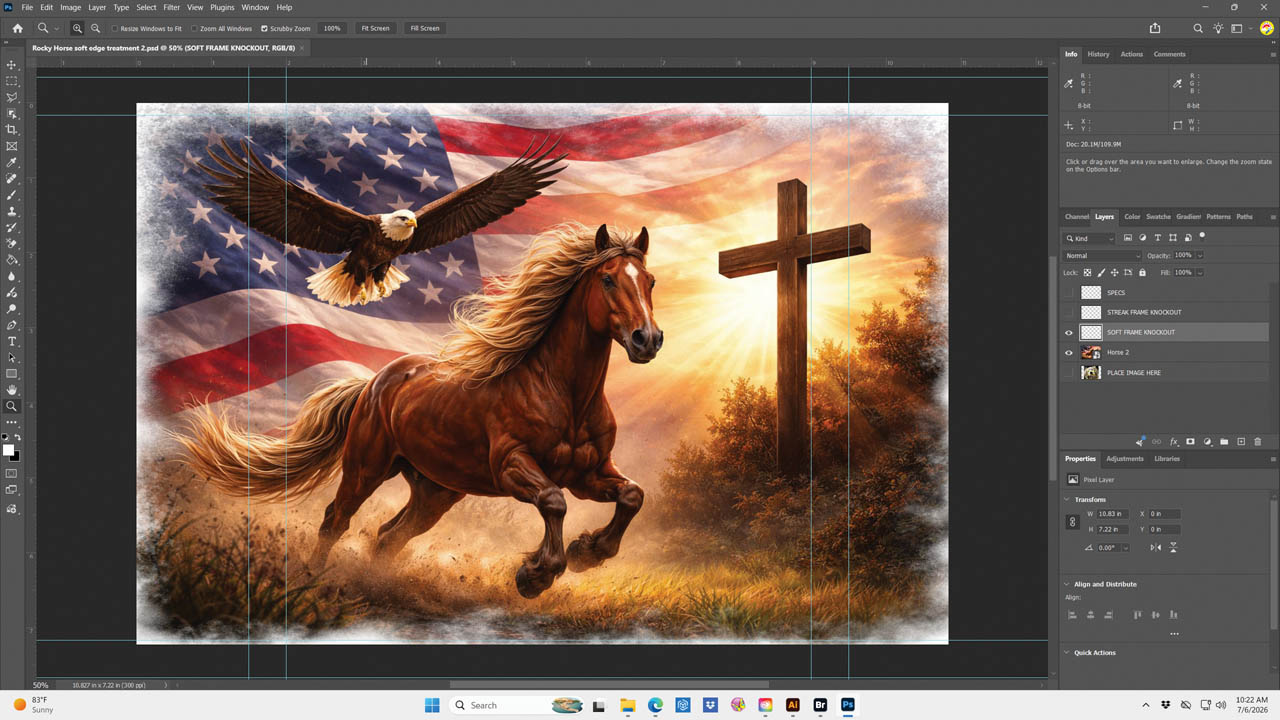The width and height of the screenshot is (1280, 720).
Task: Open the Fill percentage dropdown arrow
Action: click(1200, 272)
